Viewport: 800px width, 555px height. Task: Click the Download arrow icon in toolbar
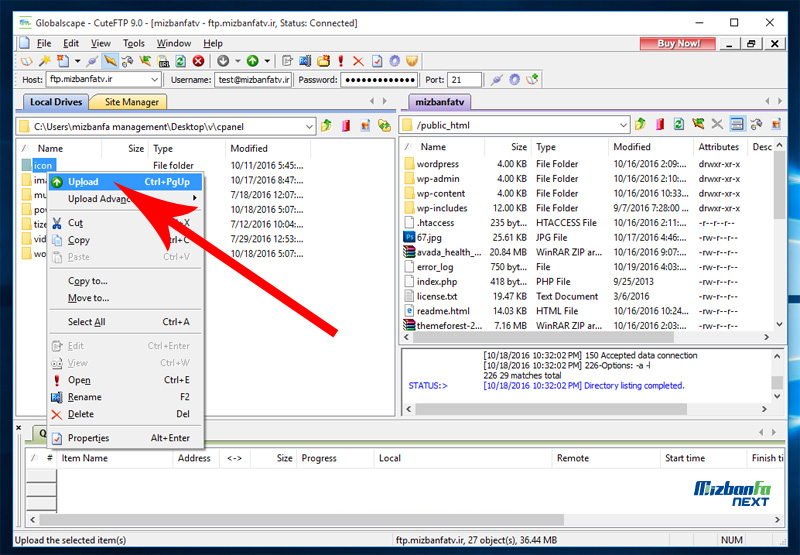tap(223, 61)
